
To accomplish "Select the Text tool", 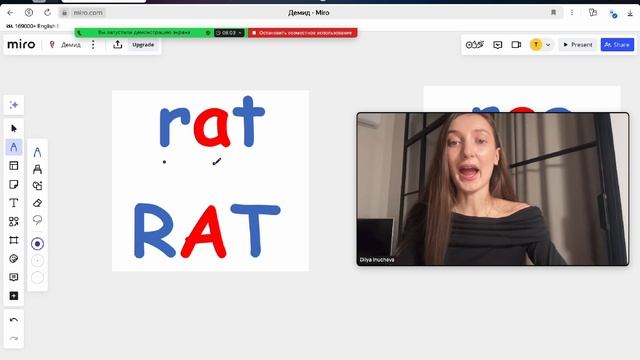I will tap(13, 202).
